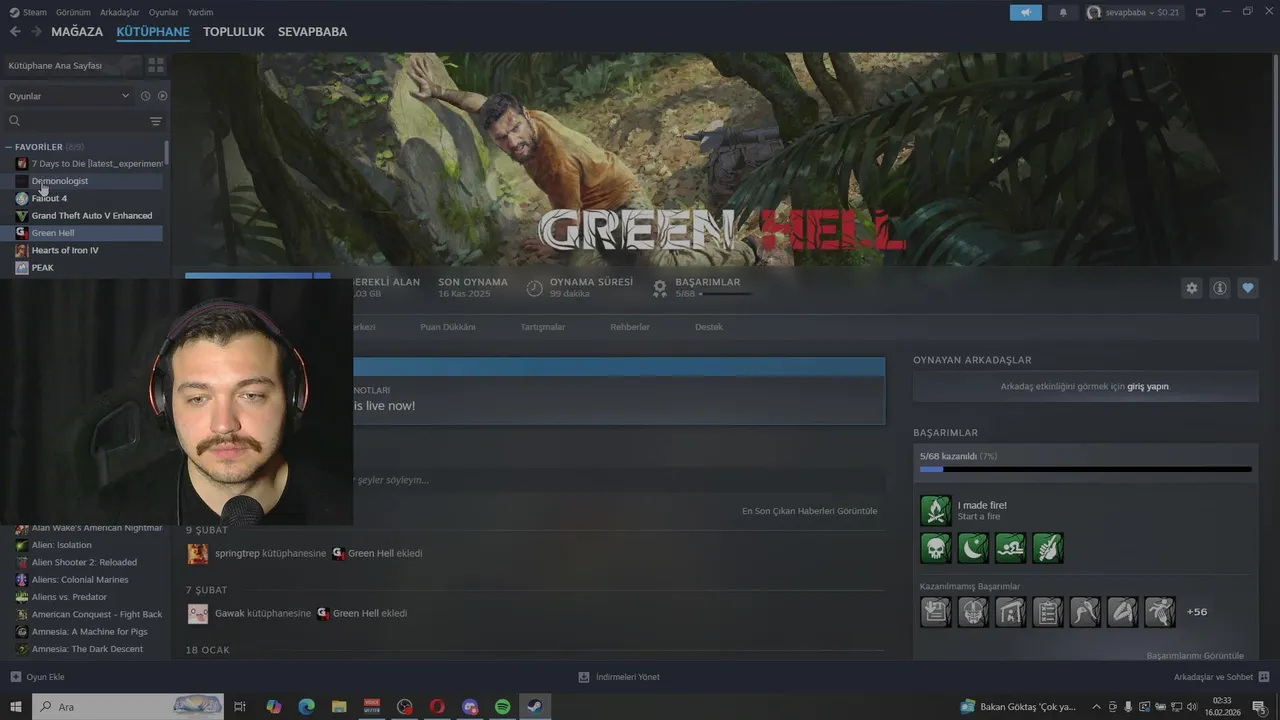
Task: Toggle favorite heart icon
Action: pos(1248,288)
